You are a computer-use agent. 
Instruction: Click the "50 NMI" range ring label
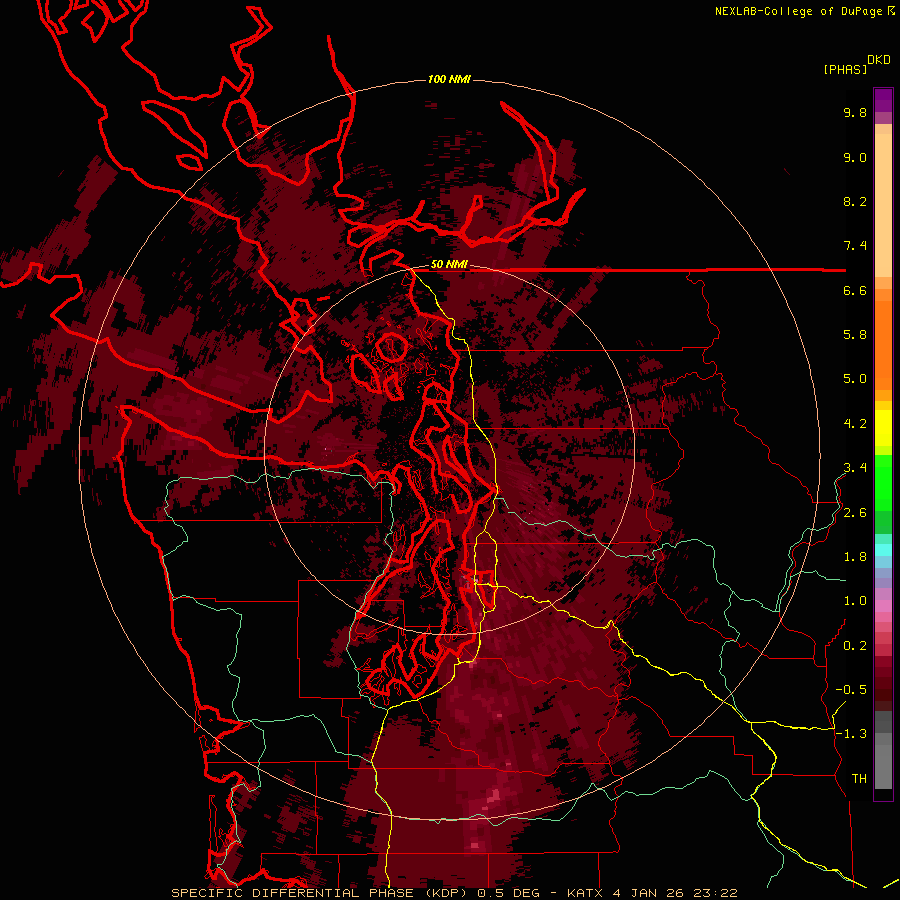tap(449, 265)
